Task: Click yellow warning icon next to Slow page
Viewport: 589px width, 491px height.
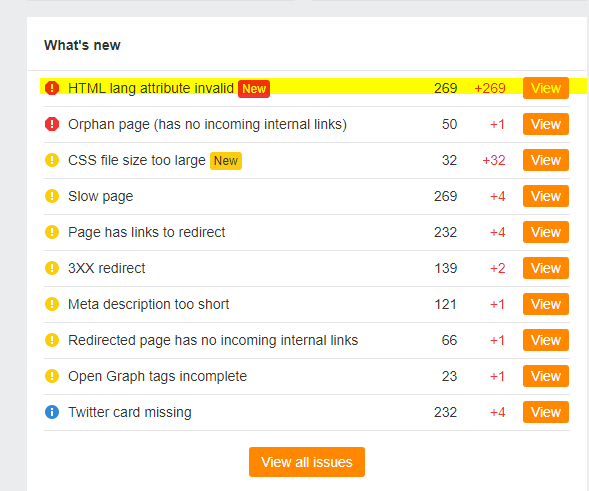Action: click(52, 196)
